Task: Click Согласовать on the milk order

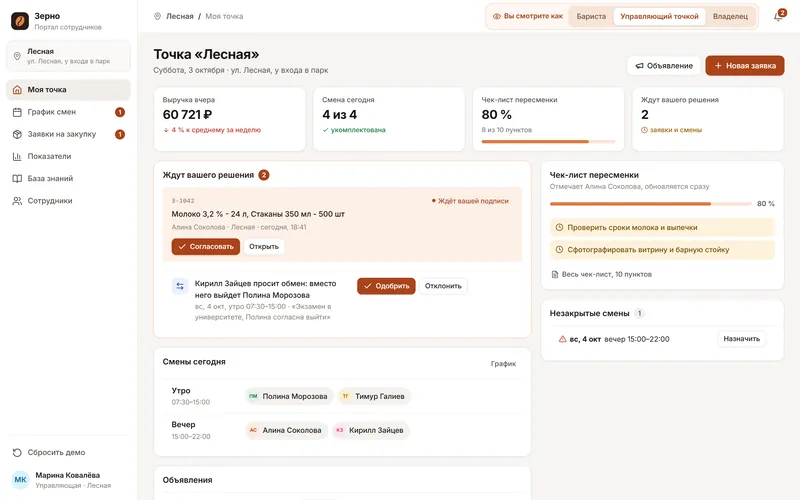Action: (x=206, y=246)
